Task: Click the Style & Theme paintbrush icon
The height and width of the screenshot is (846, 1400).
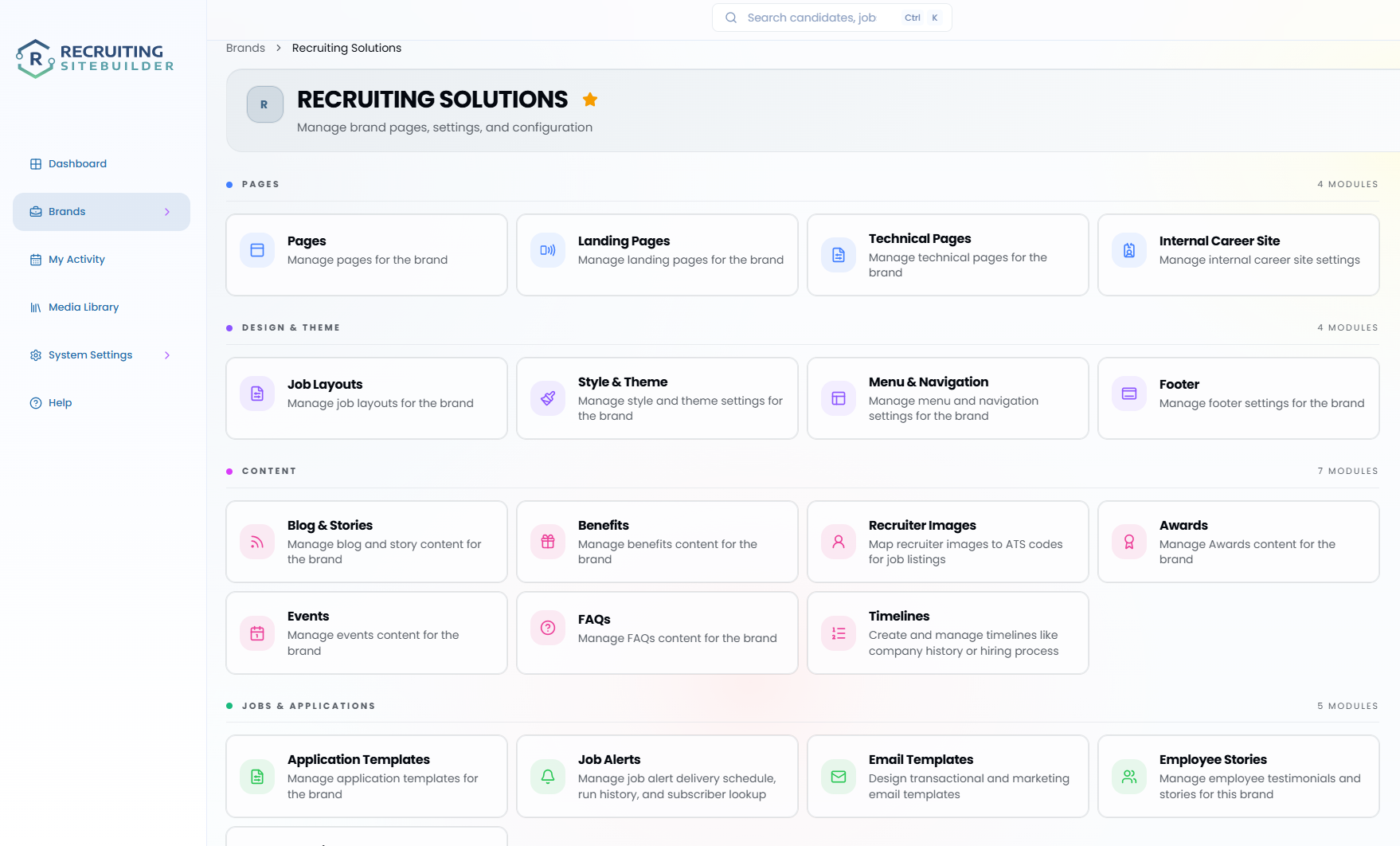Action: [548, 398]
